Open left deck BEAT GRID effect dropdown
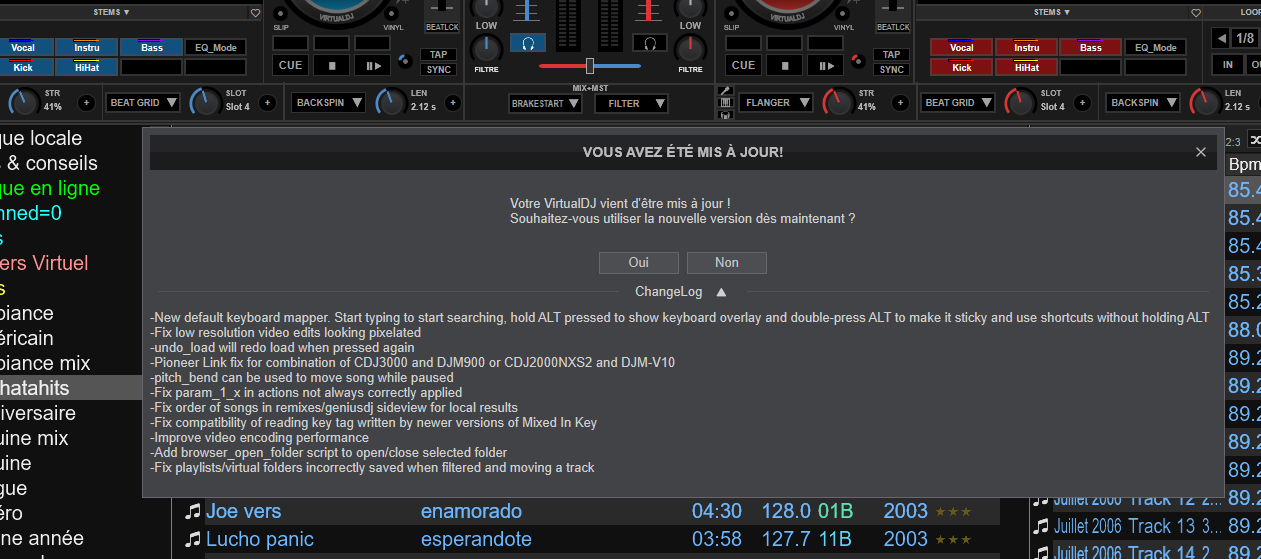Screen dimensions: 1261x559 coord(144,102)
